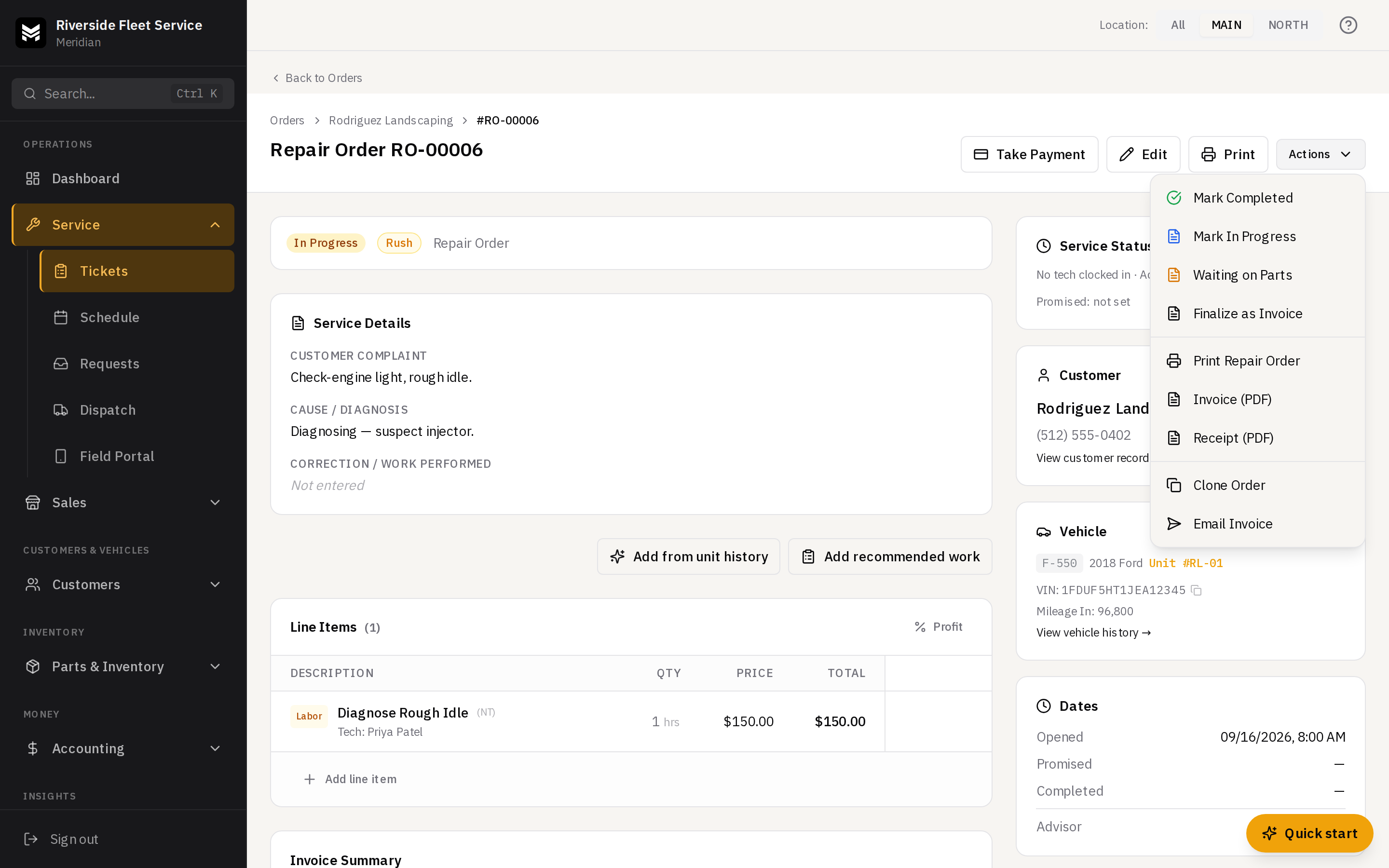Open View vehicle history link
Viewport: 1389px width, 868px height.
click(1093, 633)
